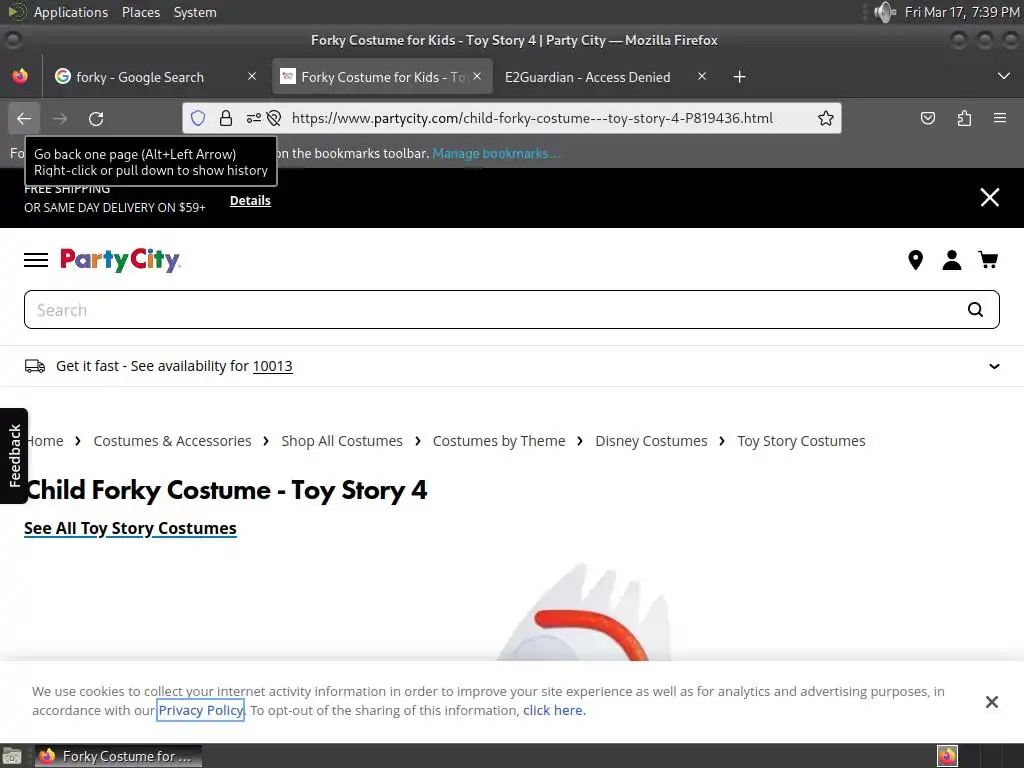Select the product title heading text

pyautogui.click(x=226, y=490)
